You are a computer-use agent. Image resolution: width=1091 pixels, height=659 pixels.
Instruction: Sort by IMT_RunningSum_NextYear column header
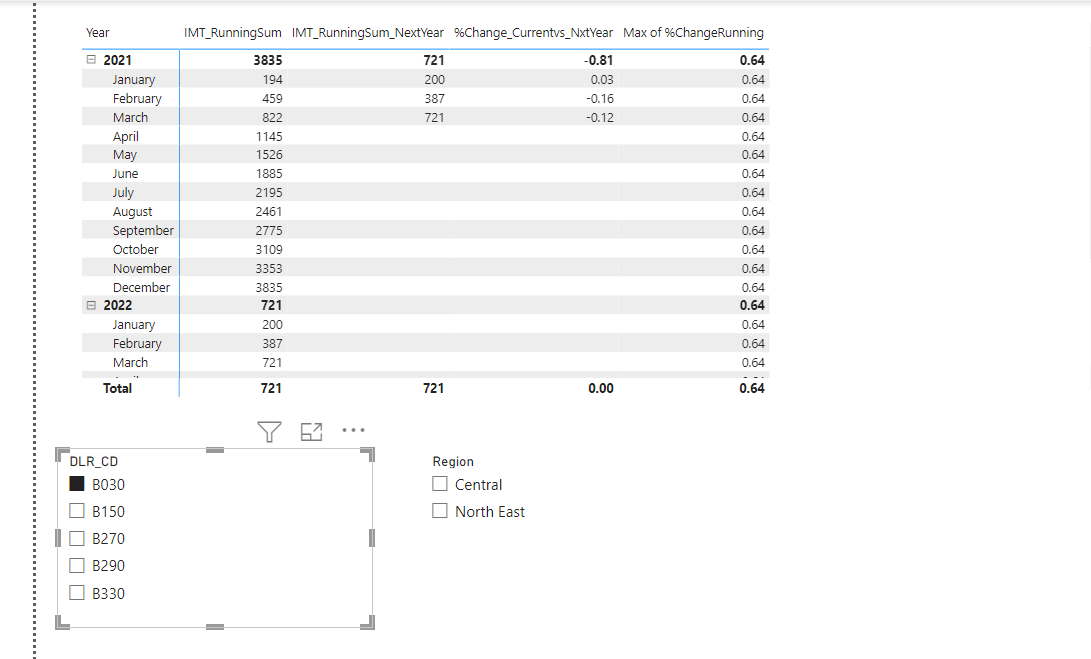367,33
